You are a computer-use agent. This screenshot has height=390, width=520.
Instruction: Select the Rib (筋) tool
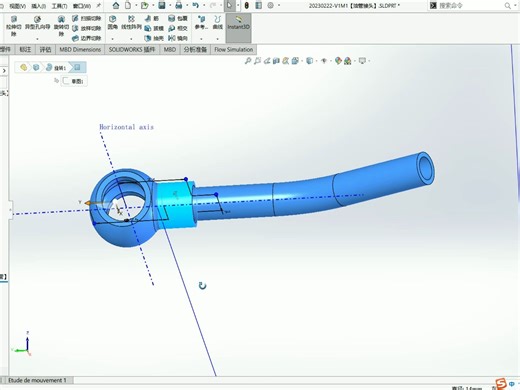tap(152, 18)
